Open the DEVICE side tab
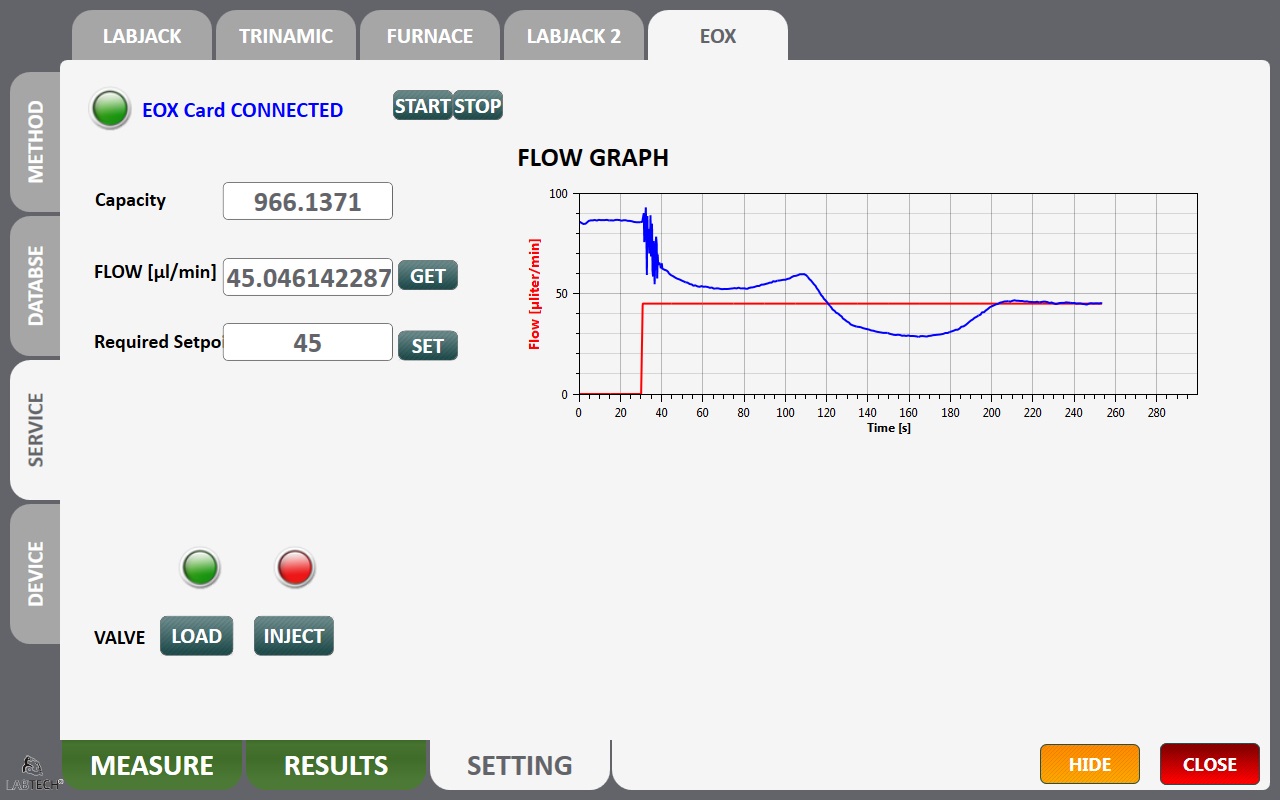 [35, 573]
